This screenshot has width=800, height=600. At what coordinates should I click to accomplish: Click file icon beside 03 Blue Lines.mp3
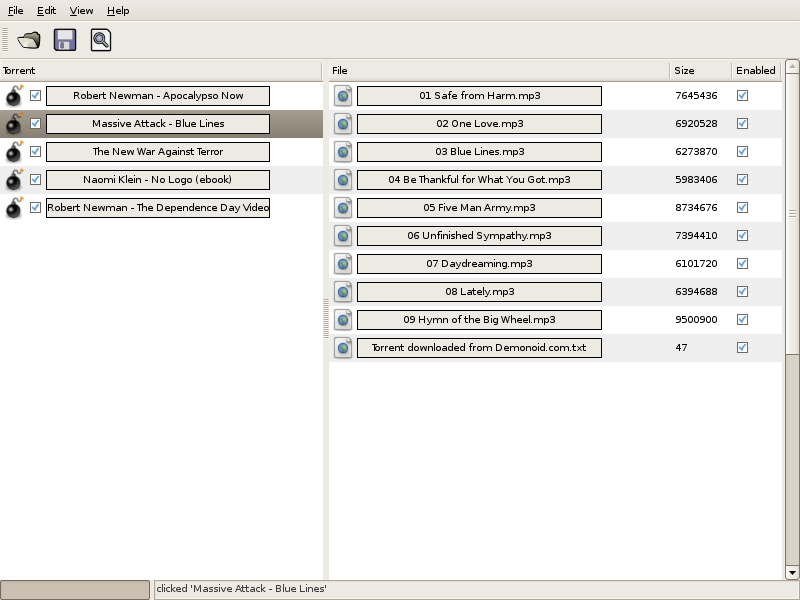point(343,152)
